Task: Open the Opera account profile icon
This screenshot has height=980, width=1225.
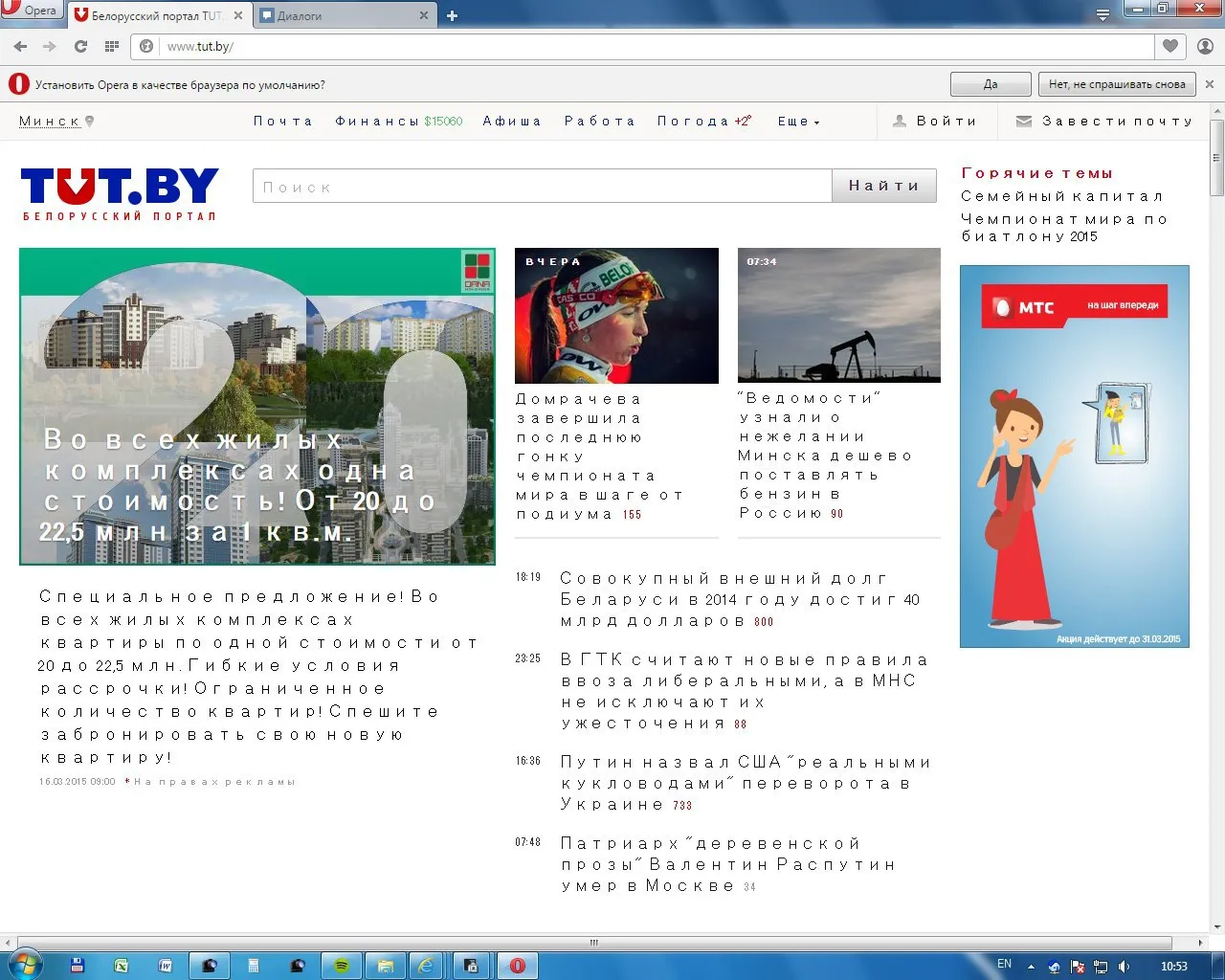Action: (1205, 46)
